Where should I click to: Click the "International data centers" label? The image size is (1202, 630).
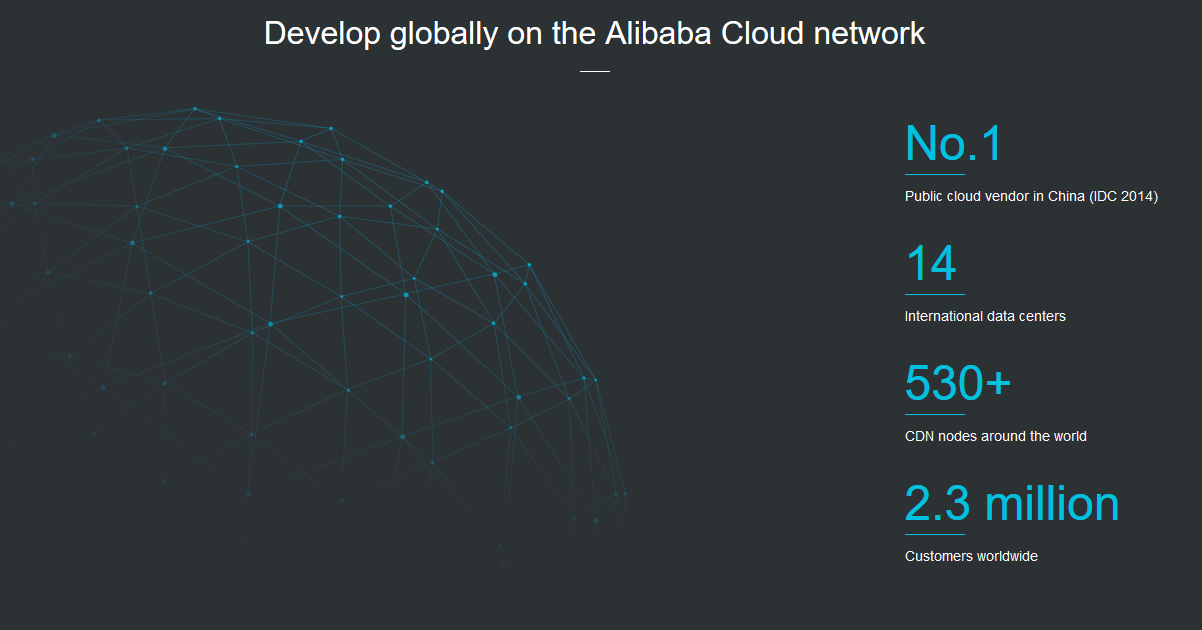(x=985, y=317)
